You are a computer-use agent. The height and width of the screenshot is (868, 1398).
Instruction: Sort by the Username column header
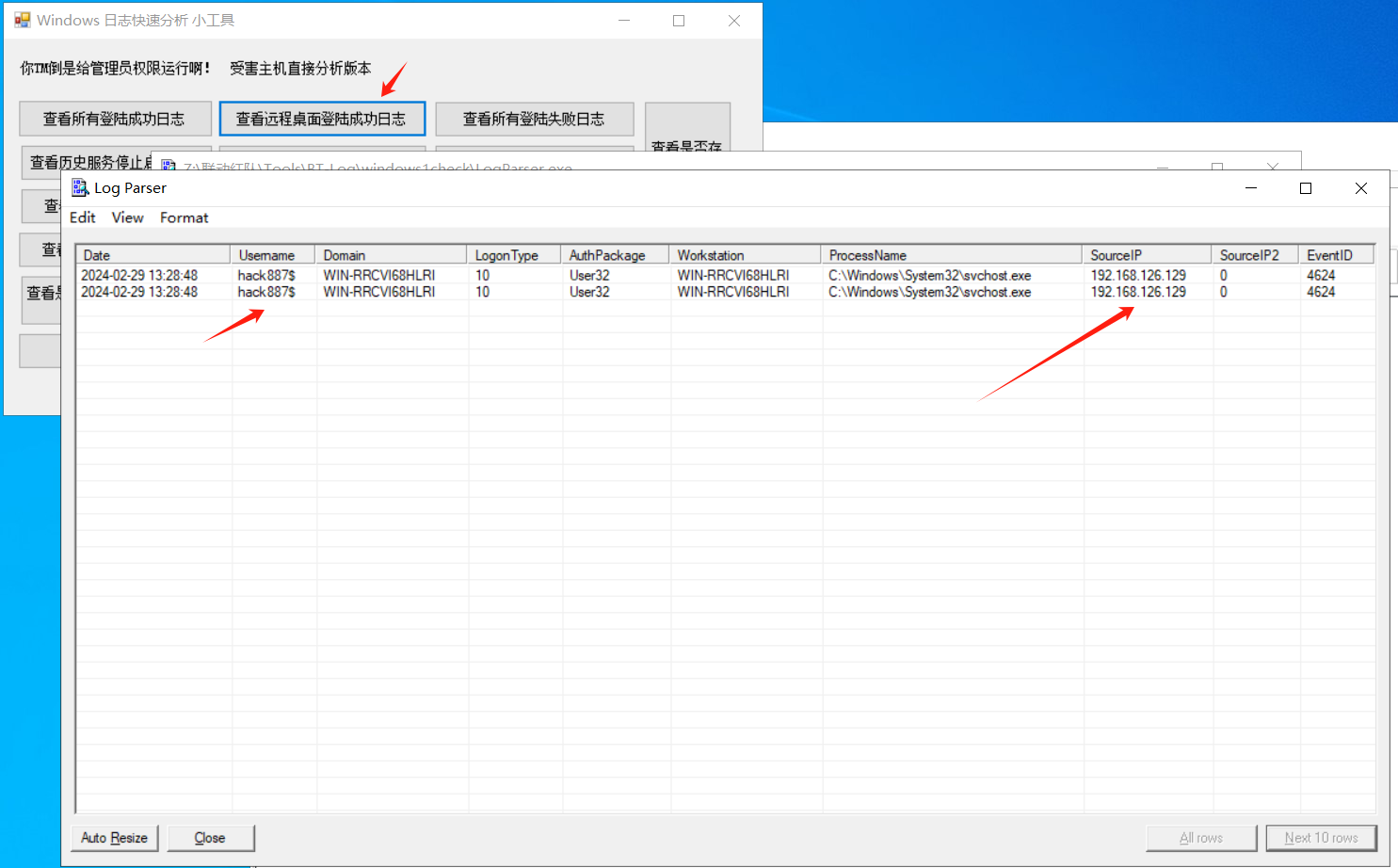click(273, 255)
